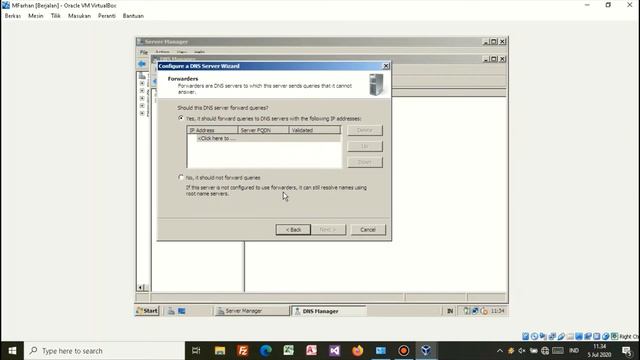The width and height of the screenshot is (640, 360).
Task: Click the VirtualBox USB devices status icon
Action: point(561,336)
